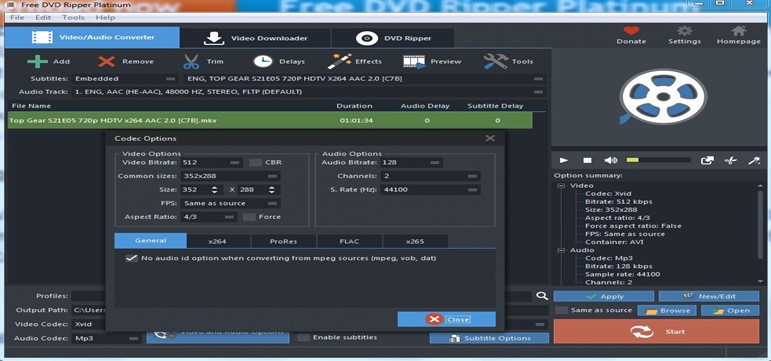This screenshot has height=361, width=771.
Task: Toggle the Force aspect ratio checkbox
Action: click(x=249, y=217)
